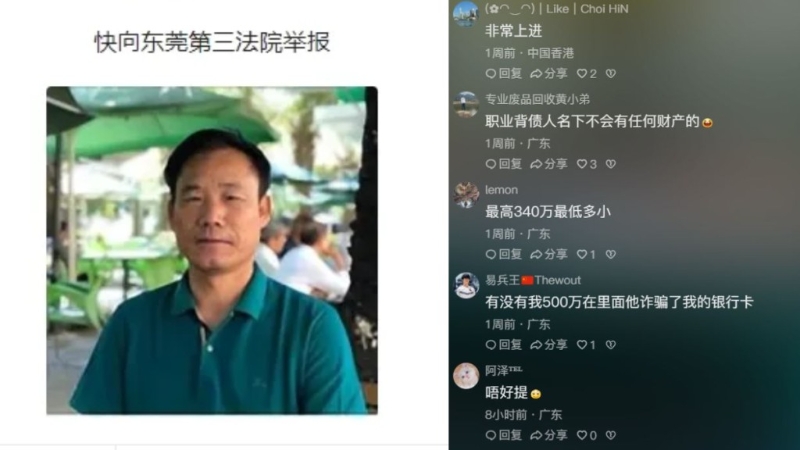Image resolution: width=800 pixels, height=450 pixels.
Task: Dislike the 非常上进 comment
Action: click(611, 73)
